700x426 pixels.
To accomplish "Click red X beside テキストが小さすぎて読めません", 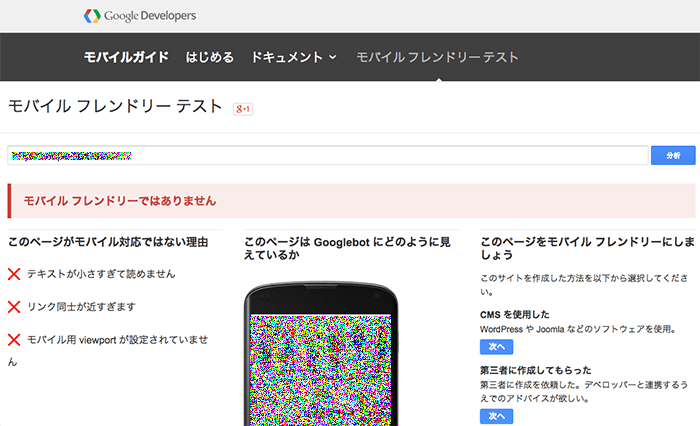I will (x=14, y=274).
